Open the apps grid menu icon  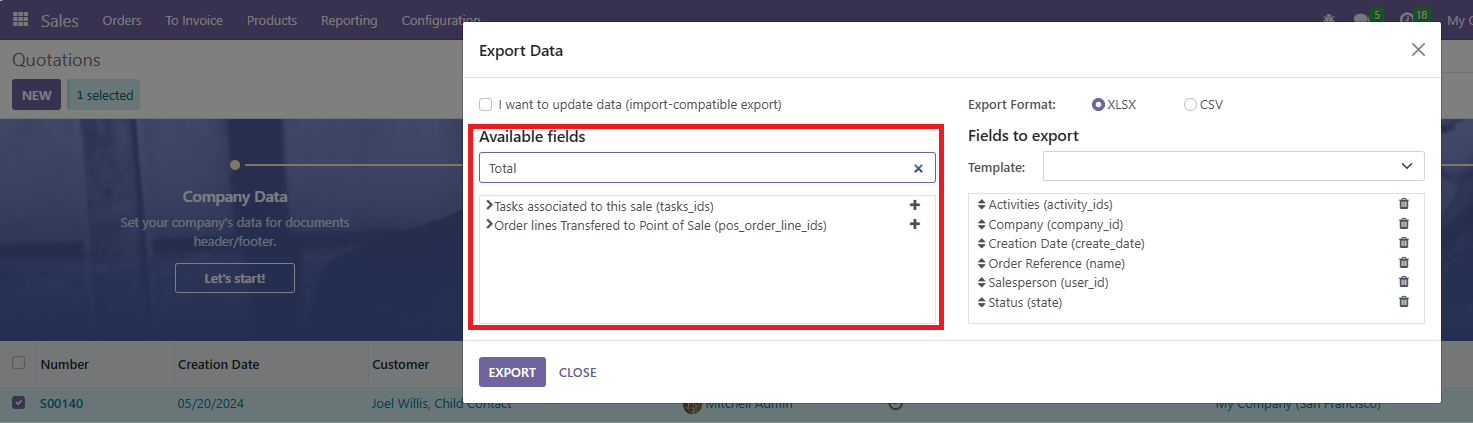[20, 20]
